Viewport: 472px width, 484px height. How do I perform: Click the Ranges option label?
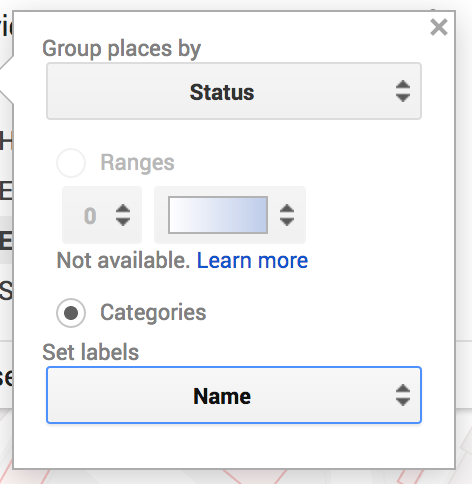click(x=137, y=163)
